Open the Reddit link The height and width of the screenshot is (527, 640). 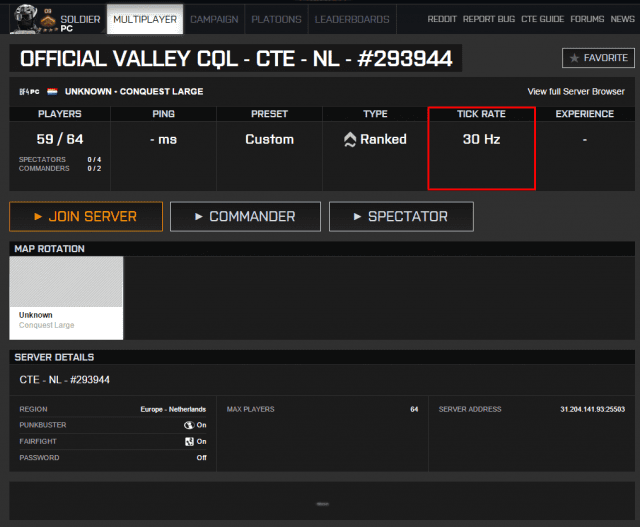point(442,19)
